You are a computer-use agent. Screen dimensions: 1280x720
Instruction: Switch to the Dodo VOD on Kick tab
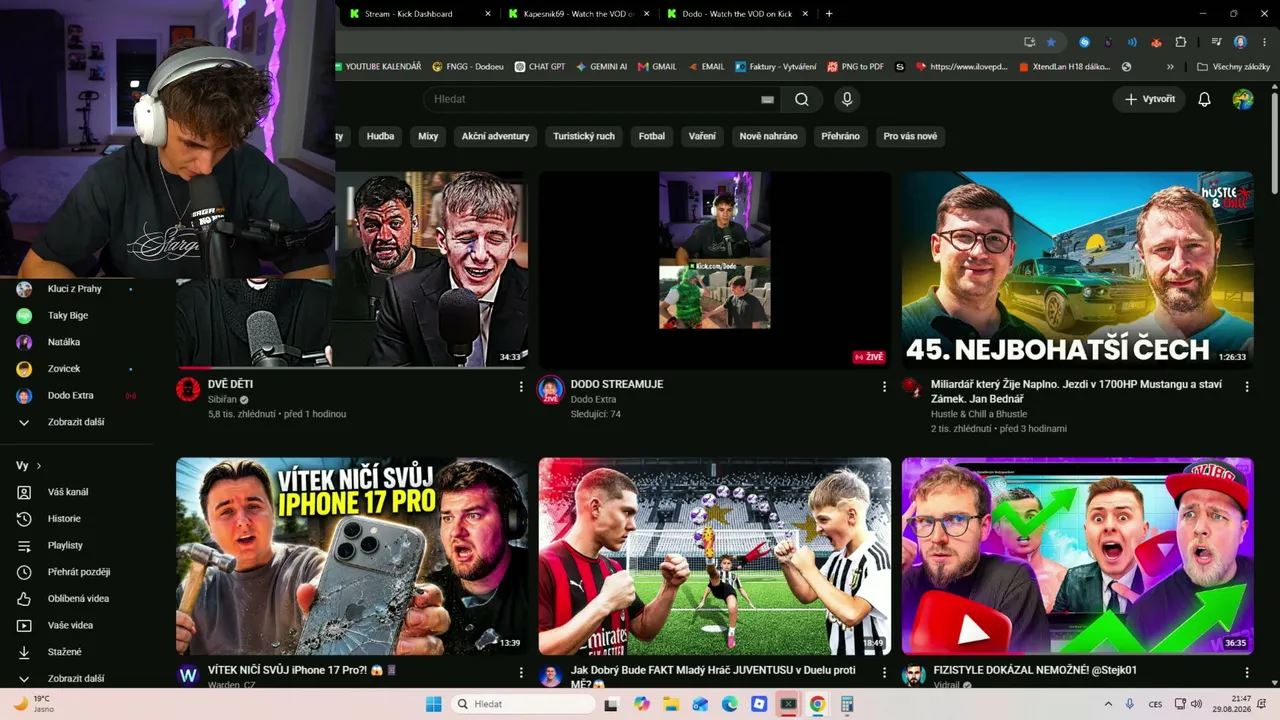coord(737,14)
